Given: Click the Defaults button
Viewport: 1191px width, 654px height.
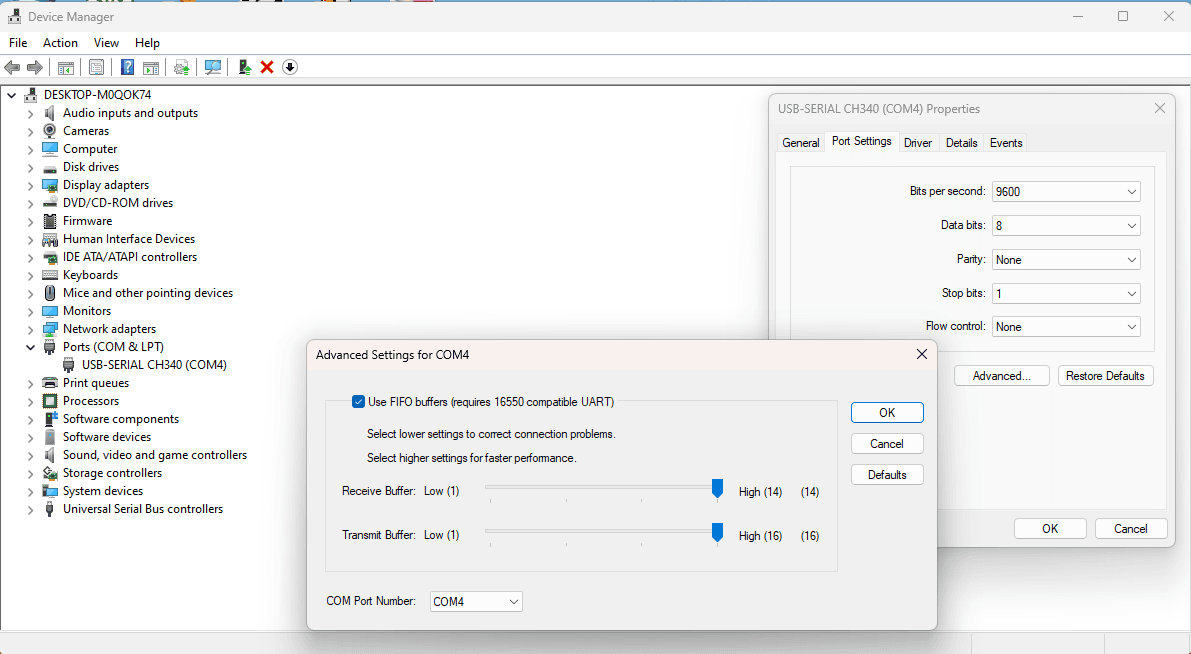Looking at the screenshot, I should (x=887, y=475).
